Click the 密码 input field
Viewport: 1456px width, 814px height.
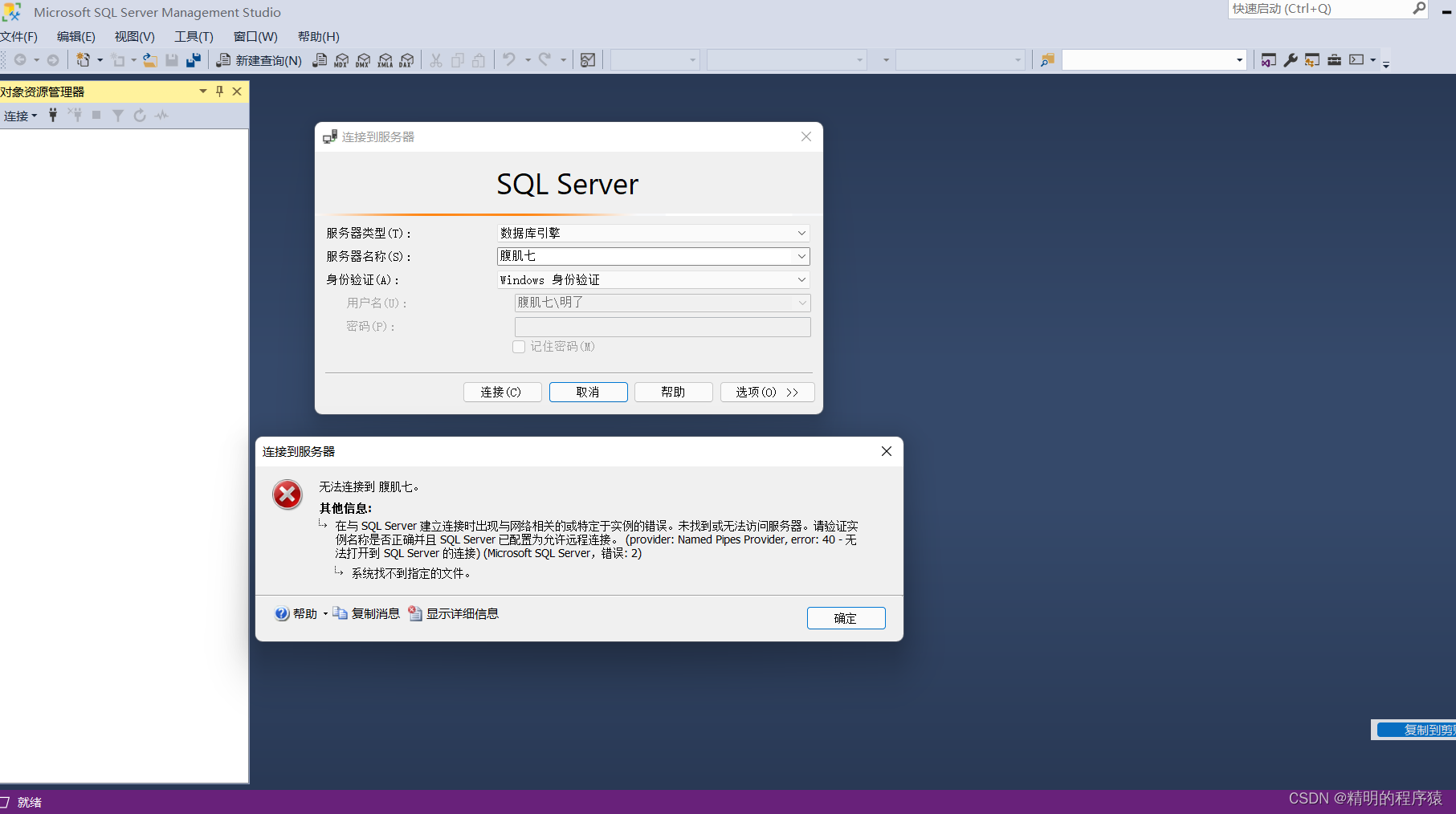tap(663, 327)
